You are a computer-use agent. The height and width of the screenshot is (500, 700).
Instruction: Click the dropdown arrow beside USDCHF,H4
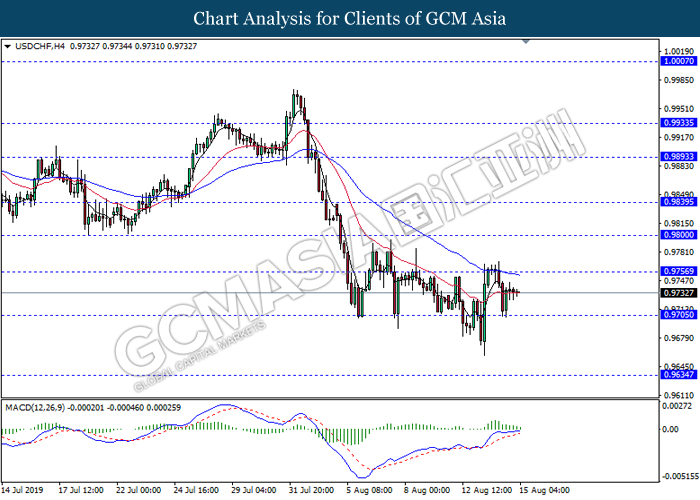click(x=8, y=46)
